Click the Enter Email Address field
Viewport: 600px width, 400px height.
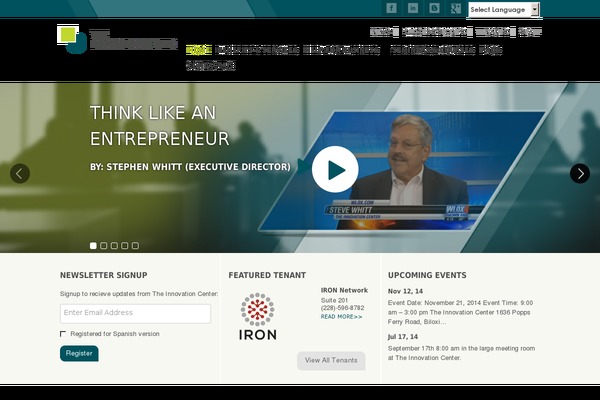pyautogui.click(x=135, y=313)
